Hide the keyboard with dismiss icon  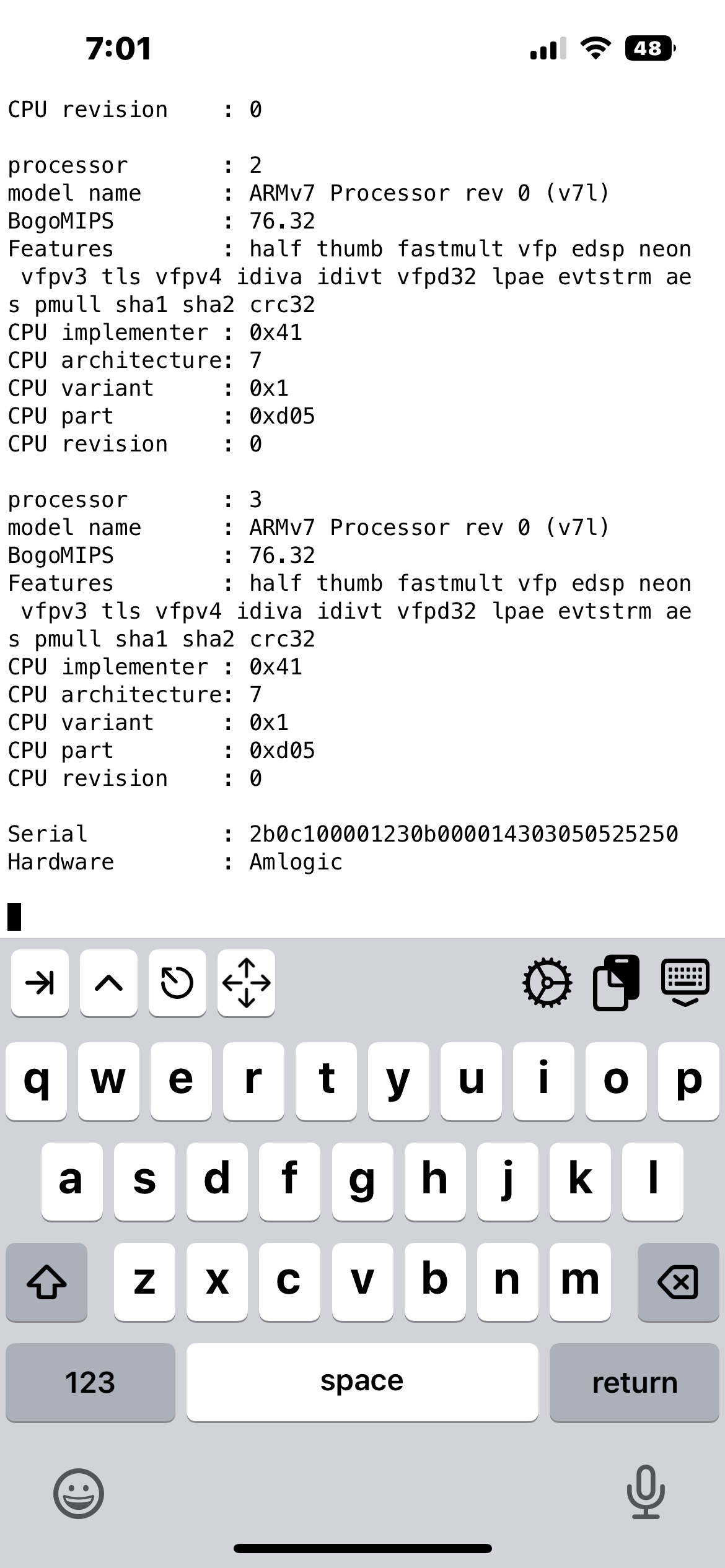coord(685,983)
